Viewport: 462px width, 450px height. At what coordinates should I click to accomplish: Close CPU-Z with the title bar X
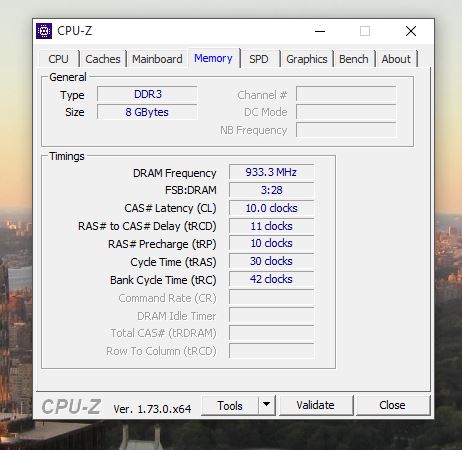pos(411,31)
